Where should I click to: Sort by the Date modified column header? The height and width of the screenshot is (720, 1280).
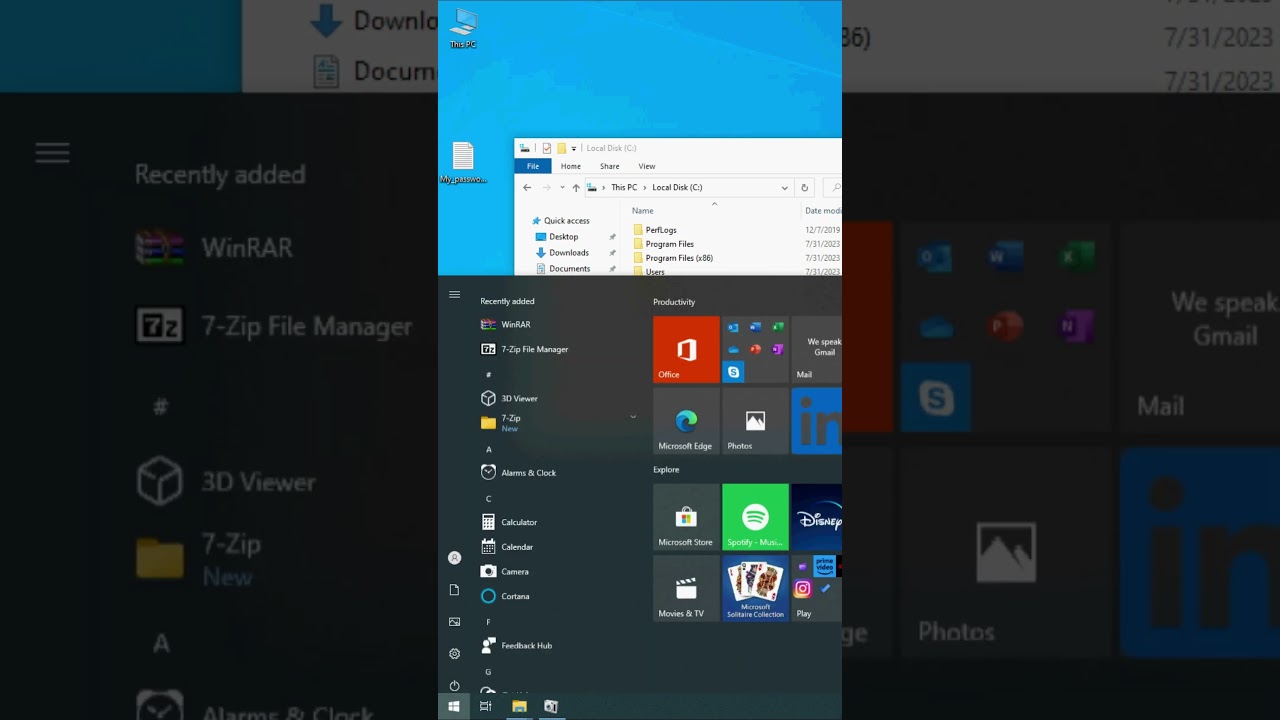click(823, 211)
